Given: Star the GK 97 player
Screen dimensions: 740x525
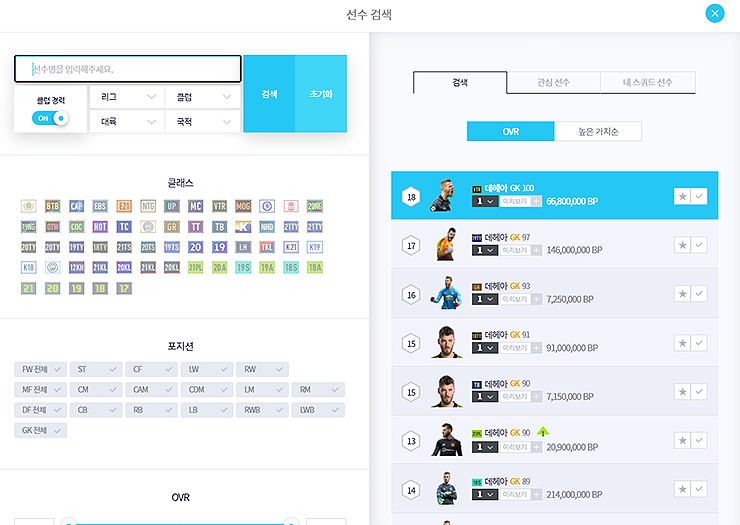Looking at the screenshot, I should (682, 245).
